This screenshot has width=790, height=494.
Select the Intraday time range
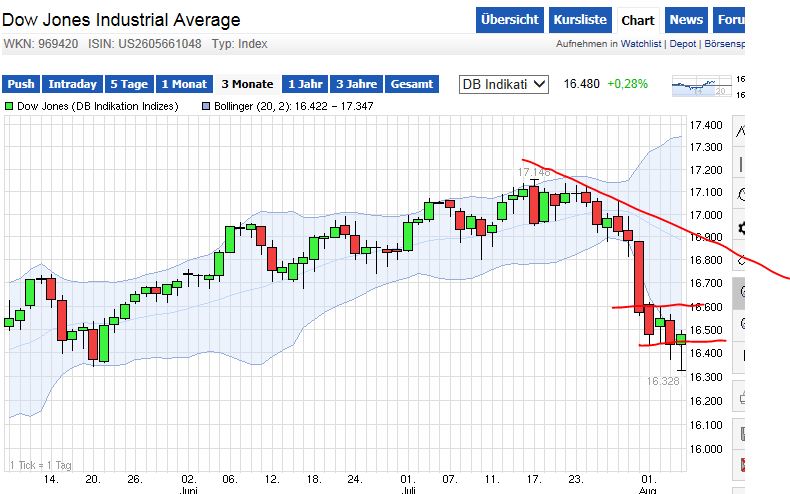73,84
